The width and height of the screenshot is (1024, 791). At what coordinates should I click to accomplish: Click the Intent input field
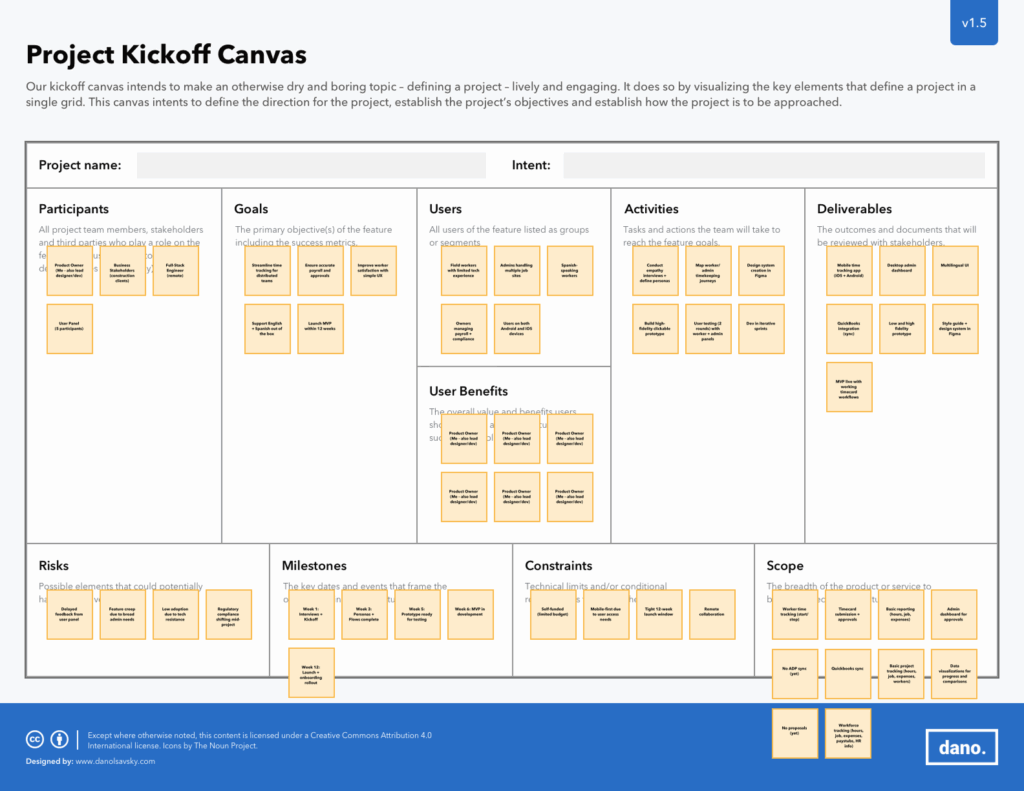coord(773,166)
